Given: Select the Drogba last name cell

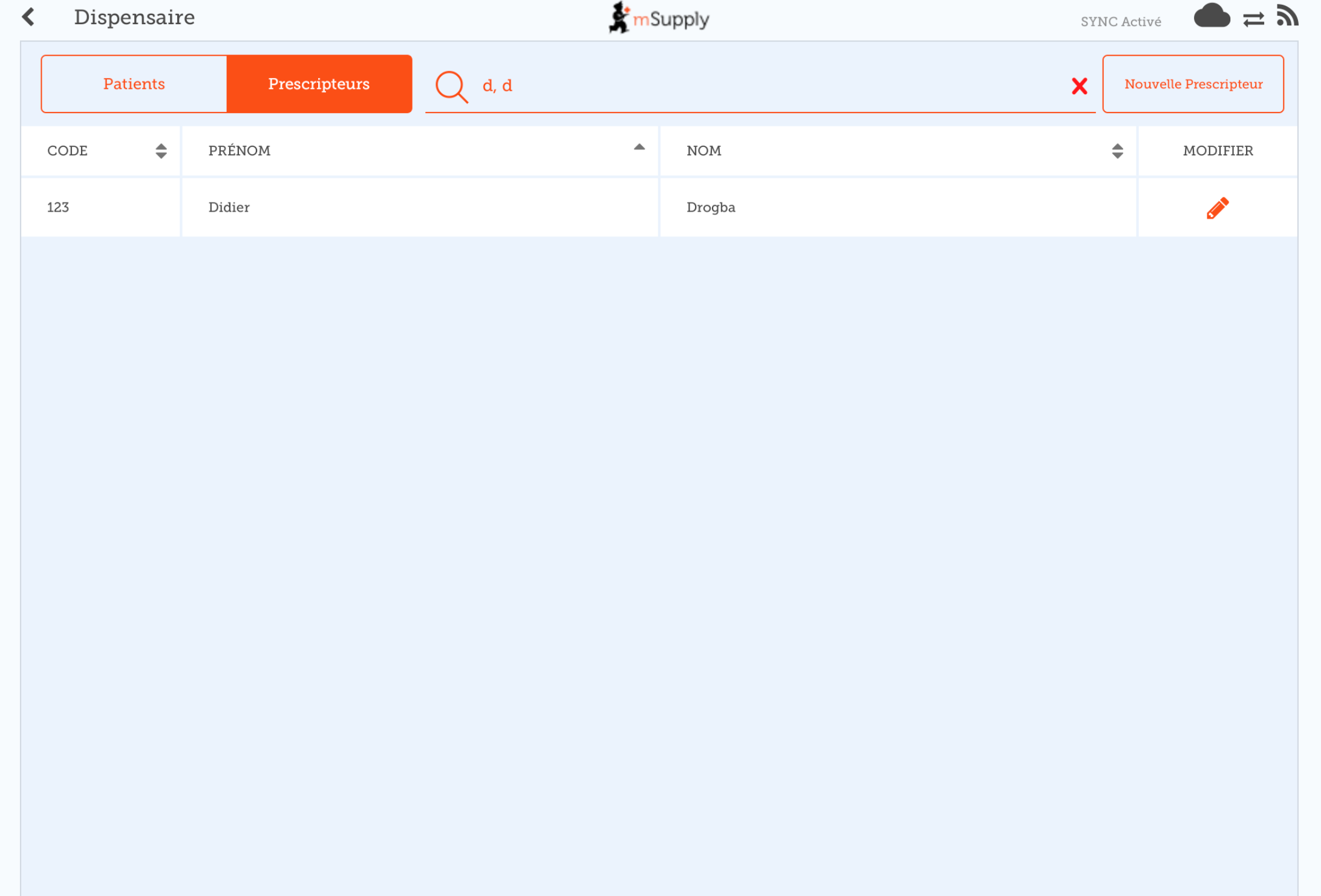Looking at the screenshot, I should pyautogui.click(x=711, y=207).
